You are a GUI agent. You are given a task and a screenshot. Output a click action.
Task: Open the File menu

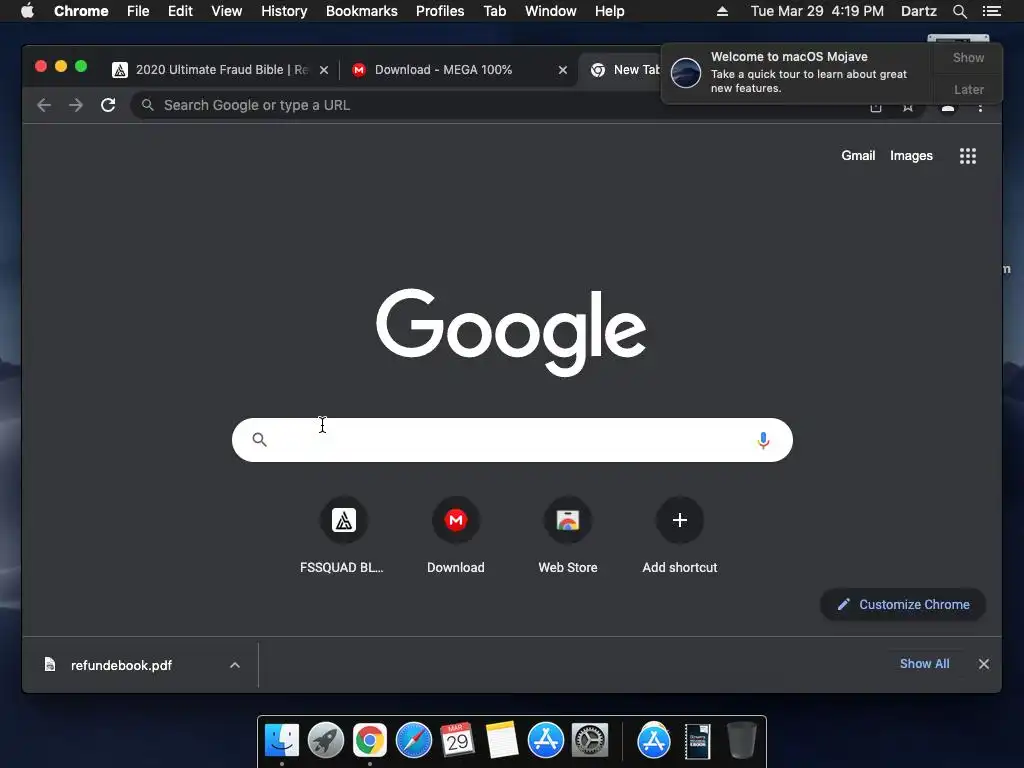[138, 11]
